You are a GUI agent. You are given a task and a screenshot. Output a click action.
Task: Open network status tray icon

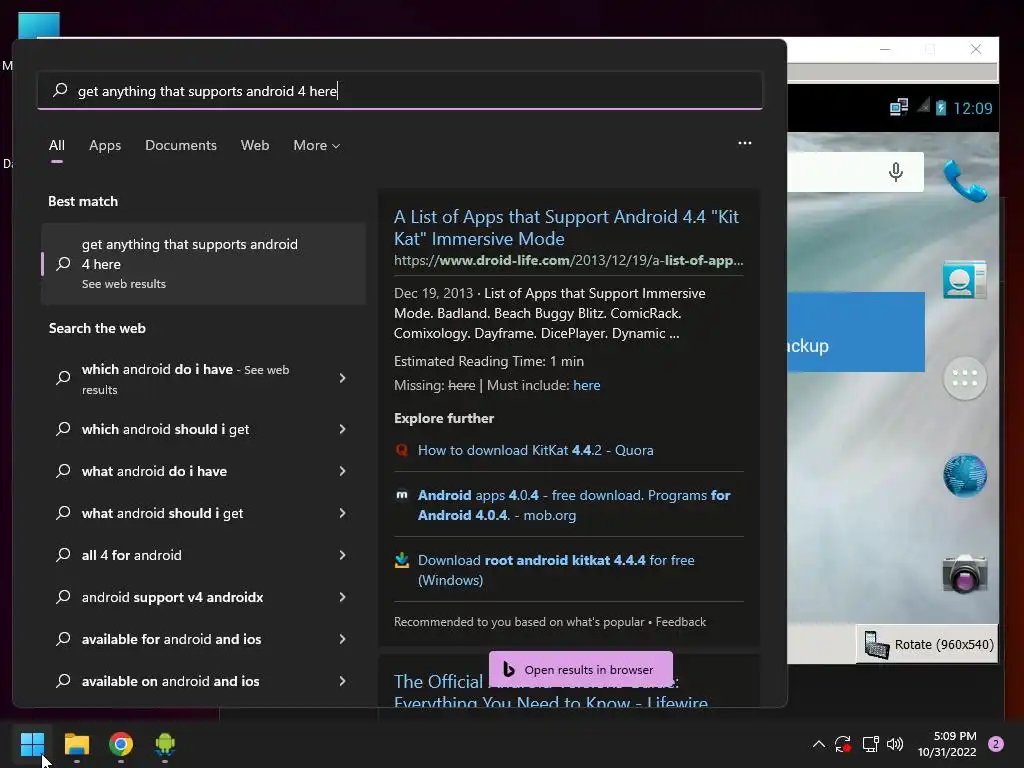[x=870, y=744]
